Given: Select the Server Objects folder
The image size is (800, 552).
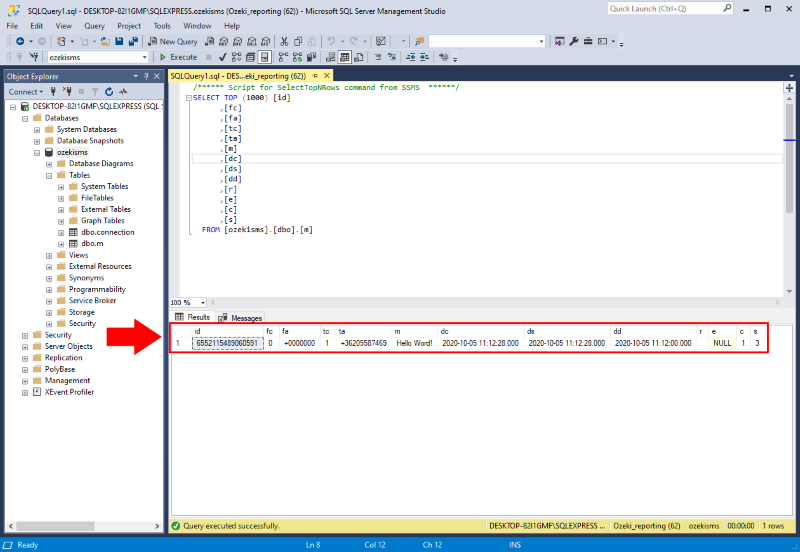Looking at the screenshot, I should 69,346.
